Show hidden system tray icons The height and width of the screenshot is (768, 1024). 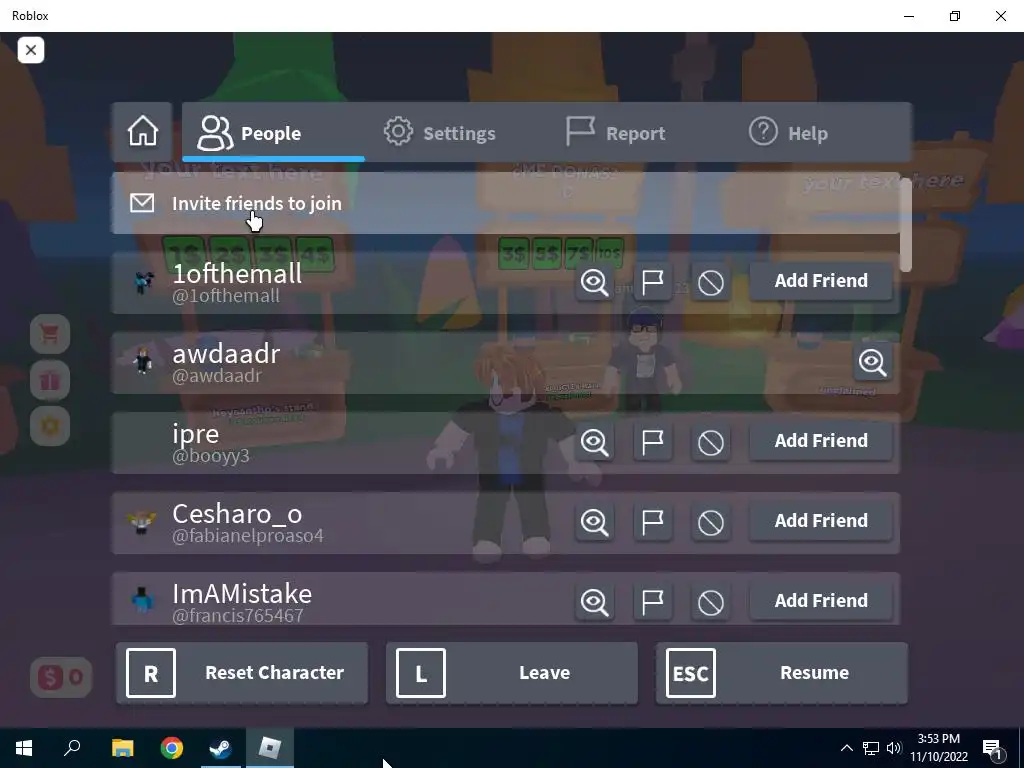click(846, 748)
